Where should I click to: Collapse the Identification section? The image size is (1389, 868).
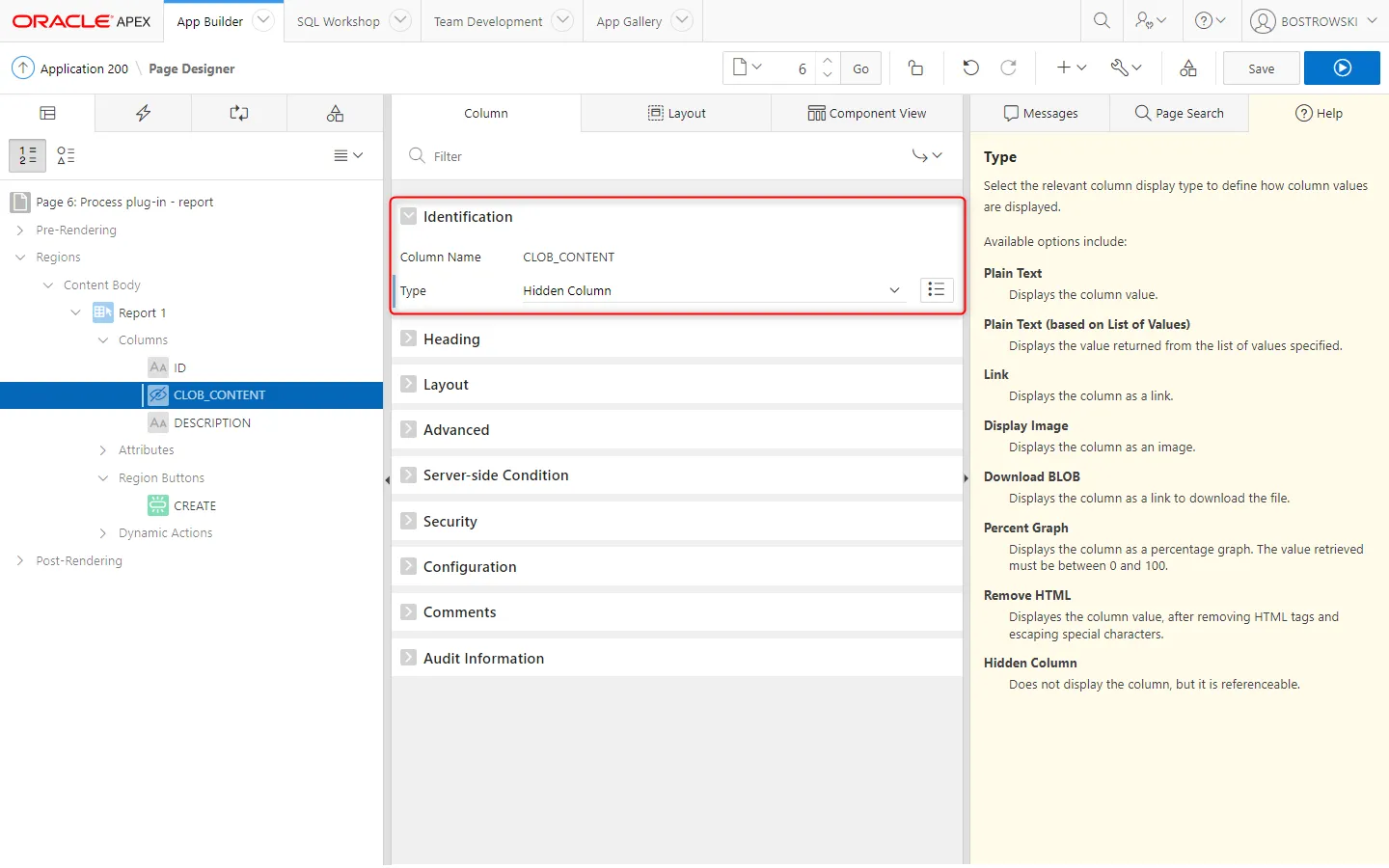409,217
